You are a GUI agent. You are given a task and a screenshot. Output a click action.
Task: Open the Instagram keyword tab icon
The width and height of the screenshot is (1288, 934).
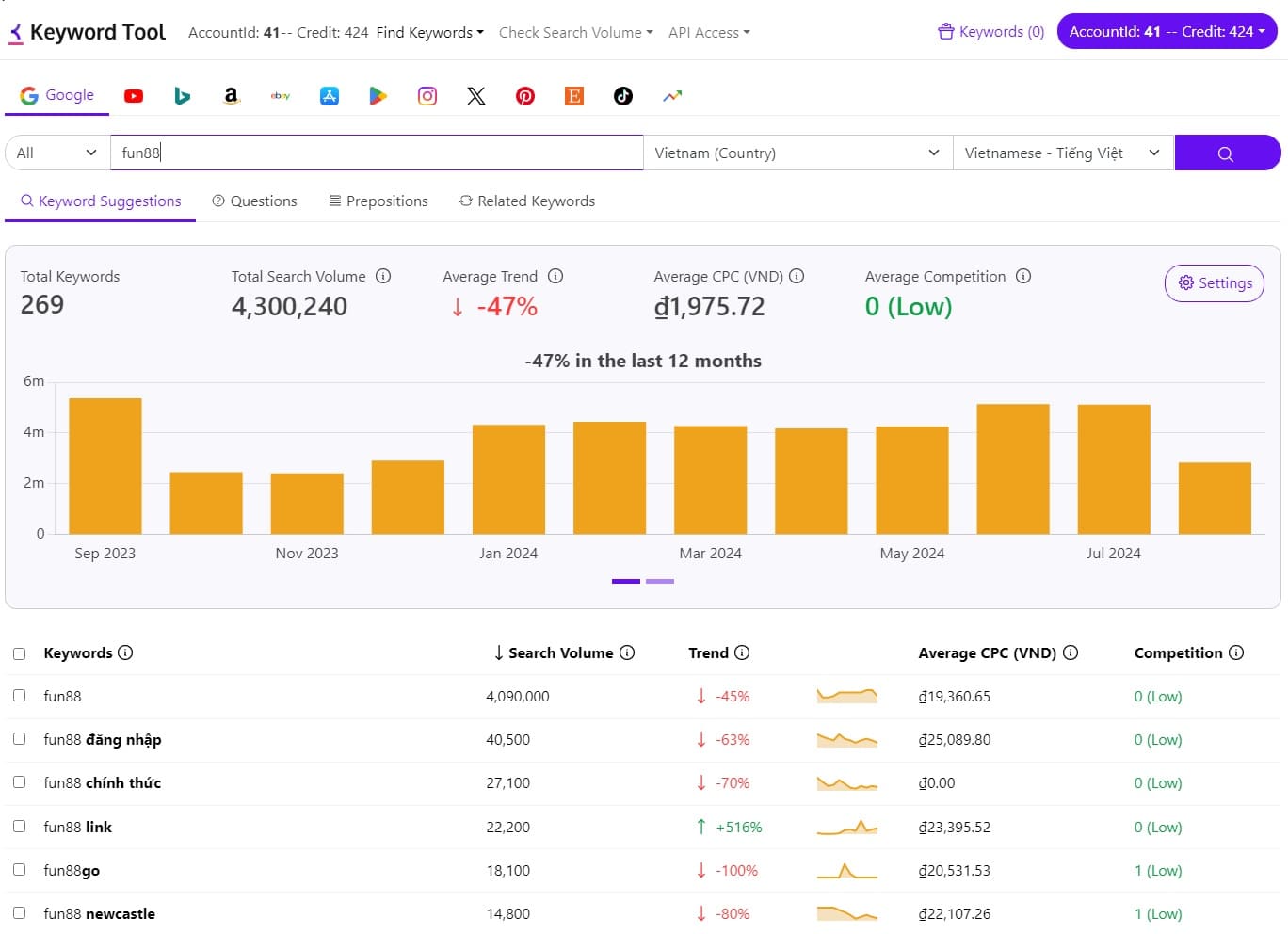click(427, 96)
